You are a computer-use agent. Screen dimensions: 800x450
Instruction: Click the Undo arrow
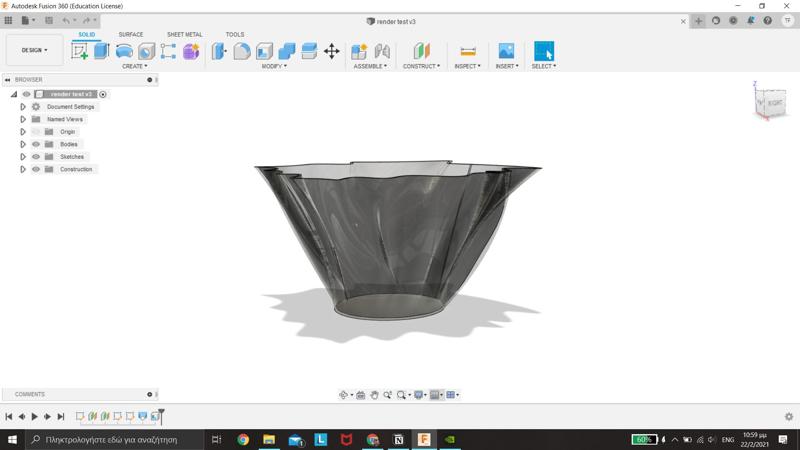[x=66, y=20]
